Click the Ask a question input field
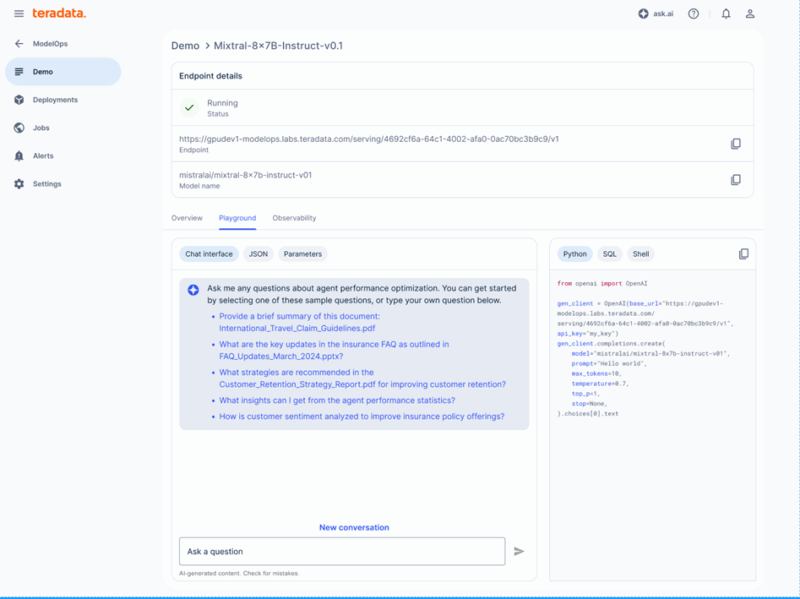The width and height of the screenshot is (800, 599). (342, 551)
